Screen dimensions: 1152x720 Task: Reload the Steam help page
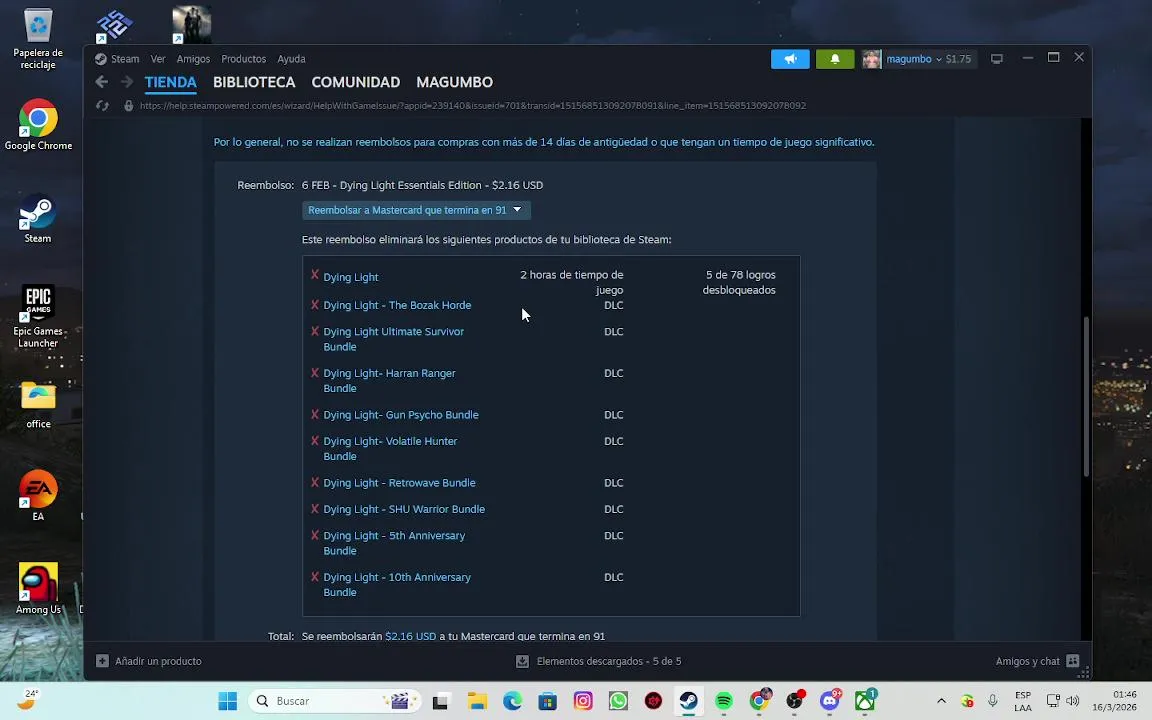(x=103, y=106)
